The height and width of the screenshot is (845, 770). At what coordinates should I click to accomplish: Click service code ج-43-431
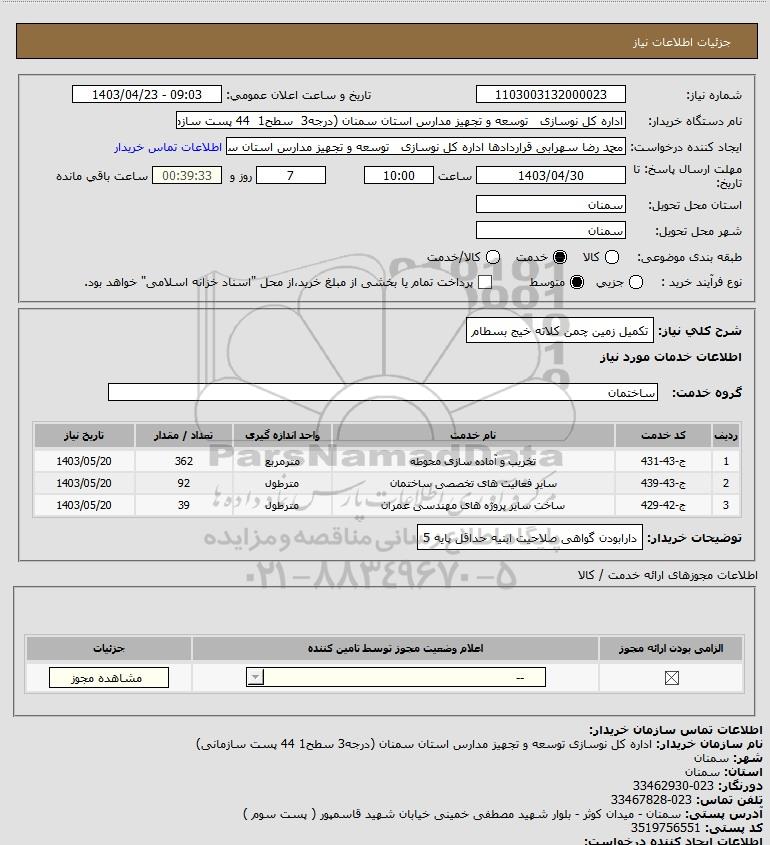663,461
